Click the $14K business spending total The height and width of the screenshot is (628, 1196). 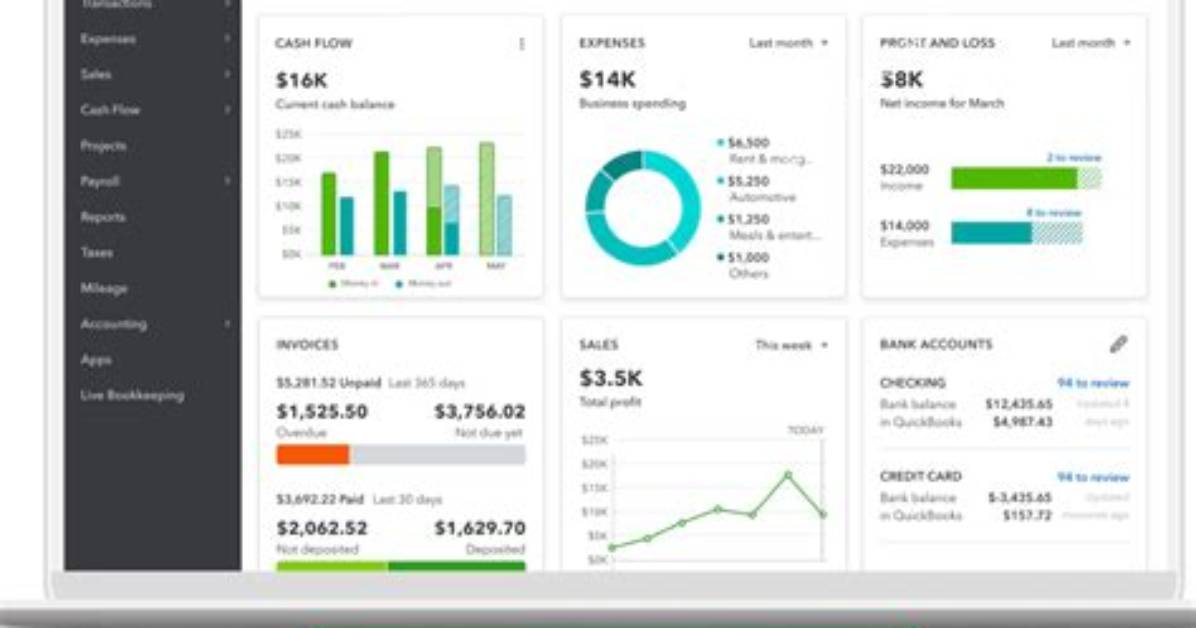click(607, 79)
